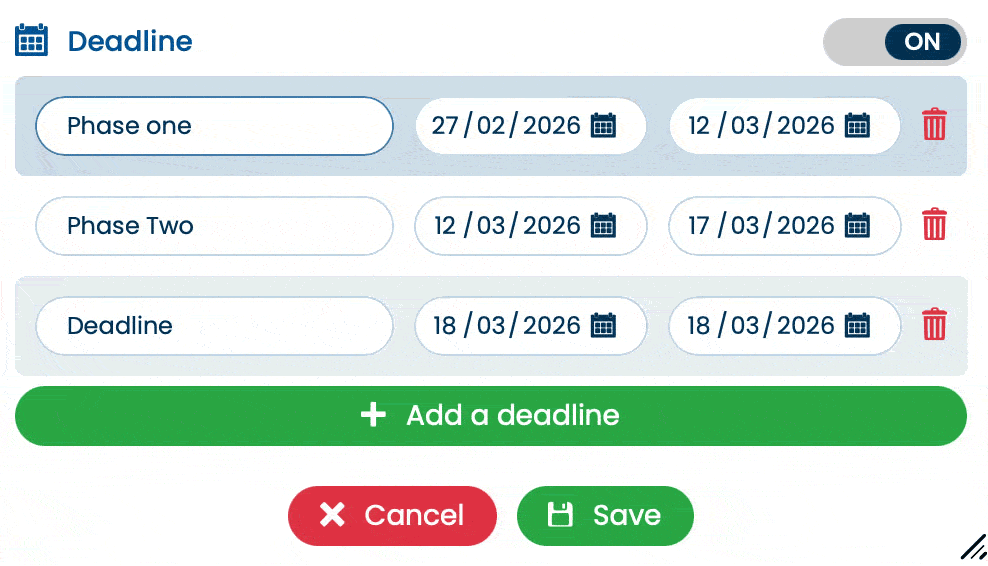Grab the resize handle at bottom corner
The image size is (988, 566).
[972, 547]
